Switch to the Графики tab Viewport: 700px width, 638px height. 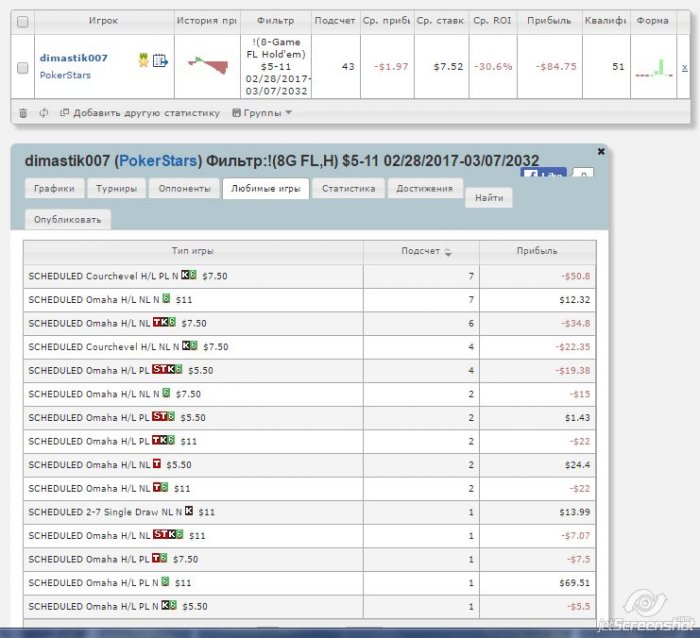click(x=54, y=188)
